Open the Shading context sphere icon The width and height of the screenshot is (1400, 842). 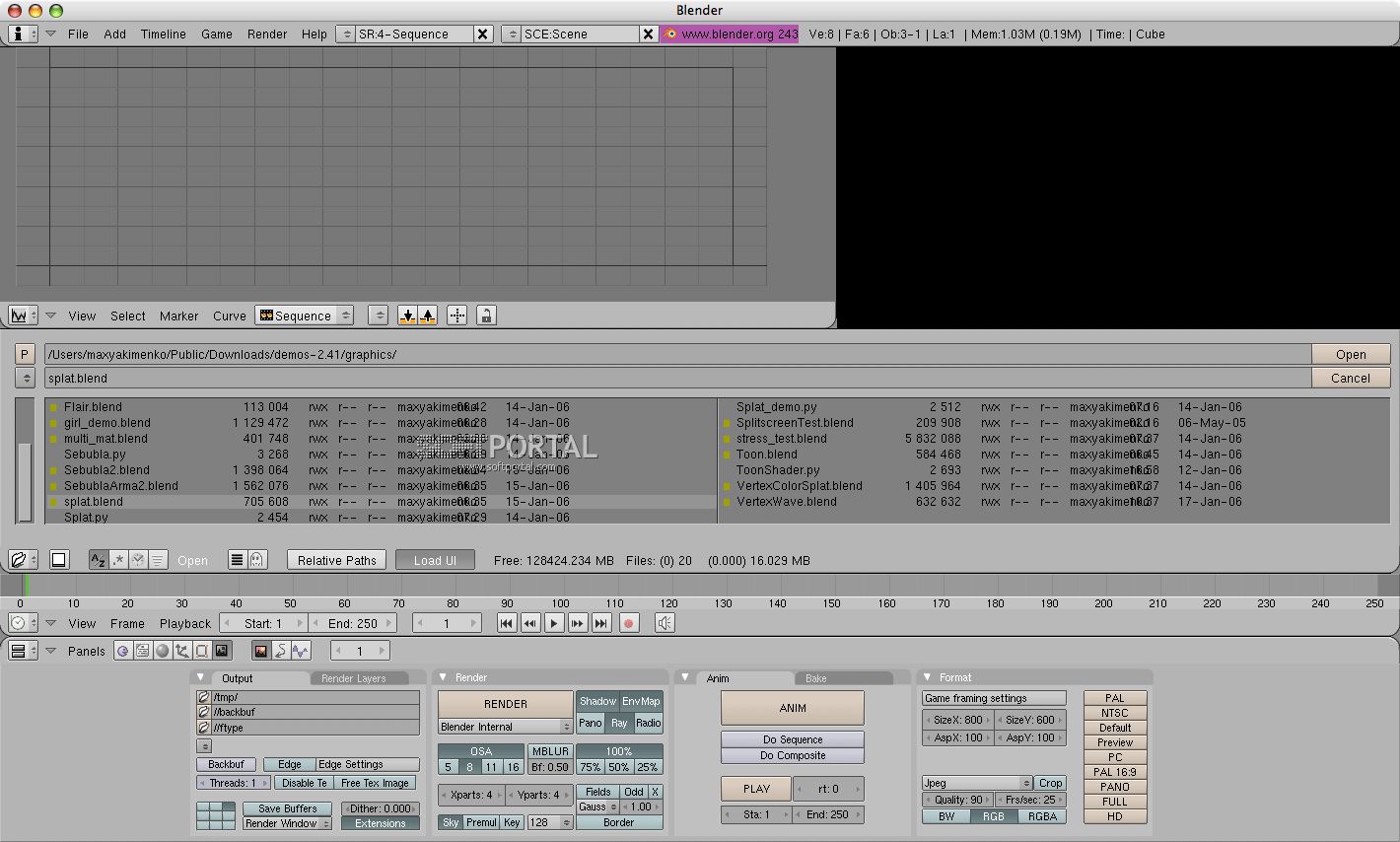[x=163, y=651]
